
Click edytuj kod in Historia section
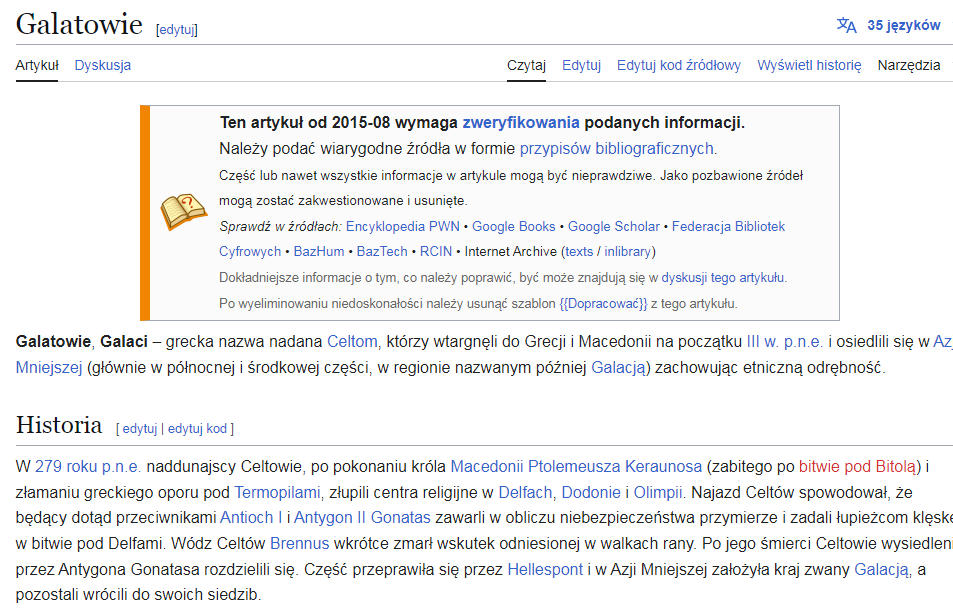[197, 428]
